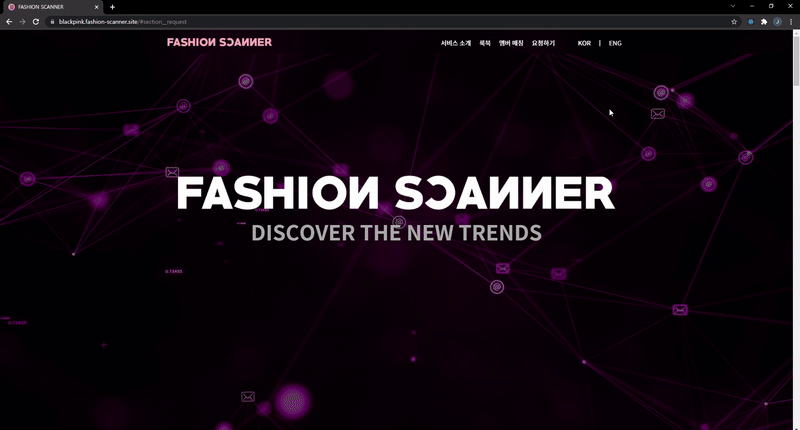800x430 pixels.
Task: Click the pink FASHION SCANNER header logo
Action: click(219, 42)
